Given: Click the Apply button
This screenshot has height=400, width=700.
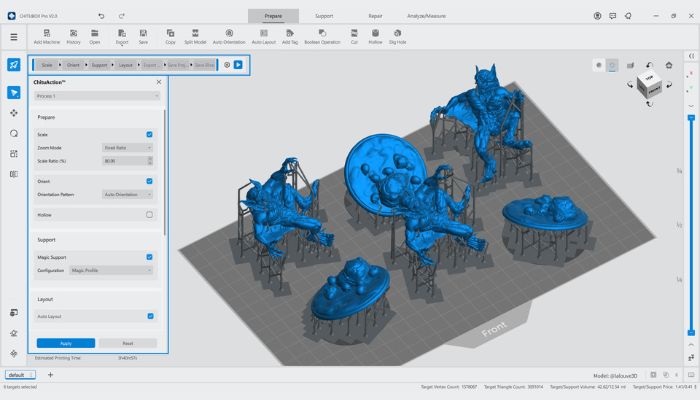Looking at the screenshot, I should click(x=66, y=343).
